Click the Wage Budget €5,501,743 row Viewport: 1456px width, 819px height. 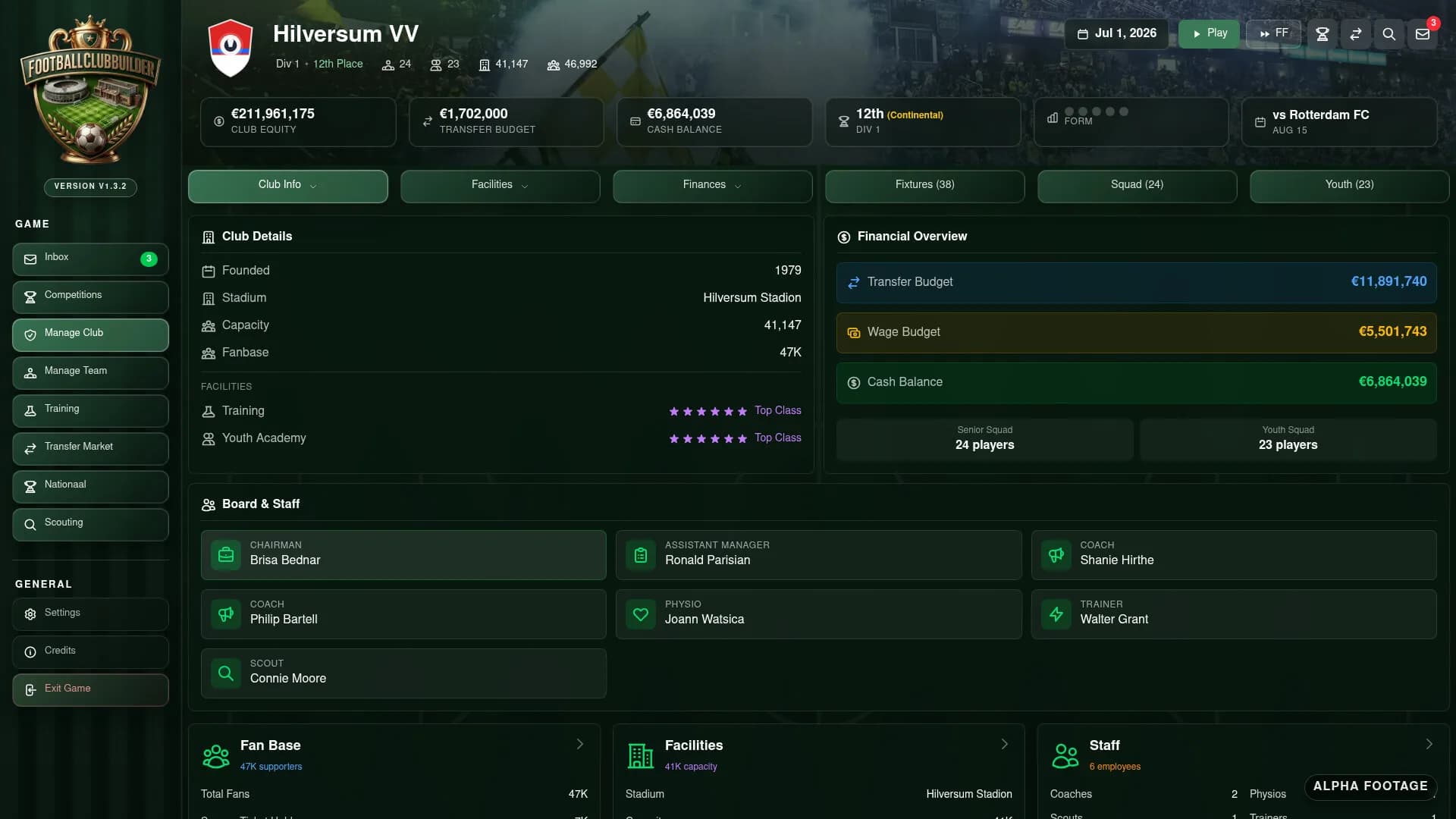pos(1137,333)
